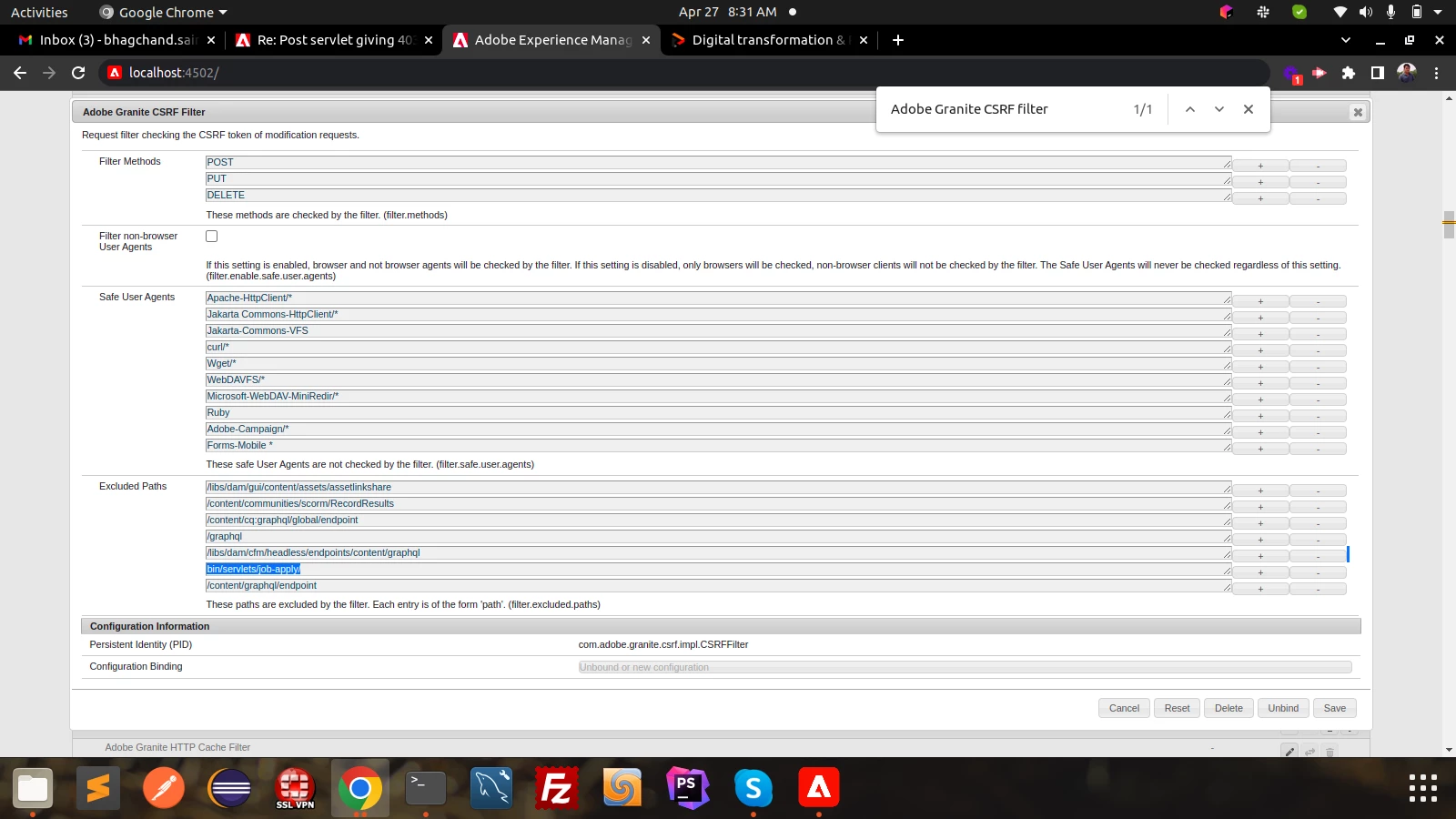Screen dimensions: 1456x819
Task: Show all applications grid
Action: pyautogui.click(x=1423, y=788)
